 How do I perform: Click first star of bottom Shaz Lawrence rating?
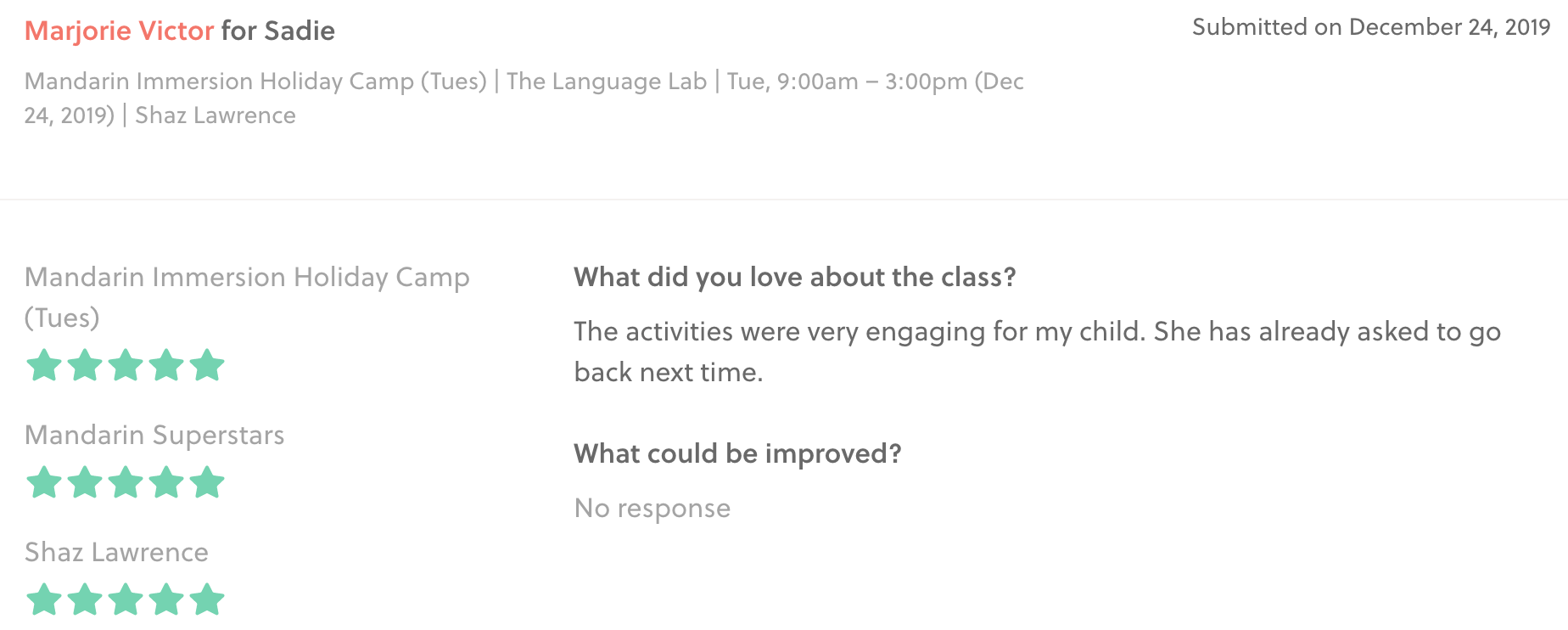click(x=44, y=599)
